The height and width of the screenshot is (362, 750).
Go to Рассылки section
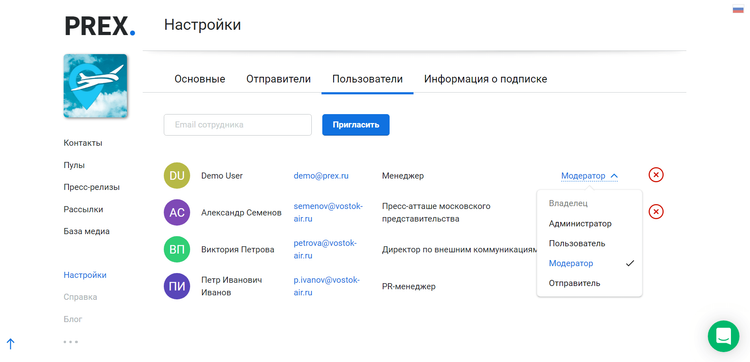tap(83, 209)
